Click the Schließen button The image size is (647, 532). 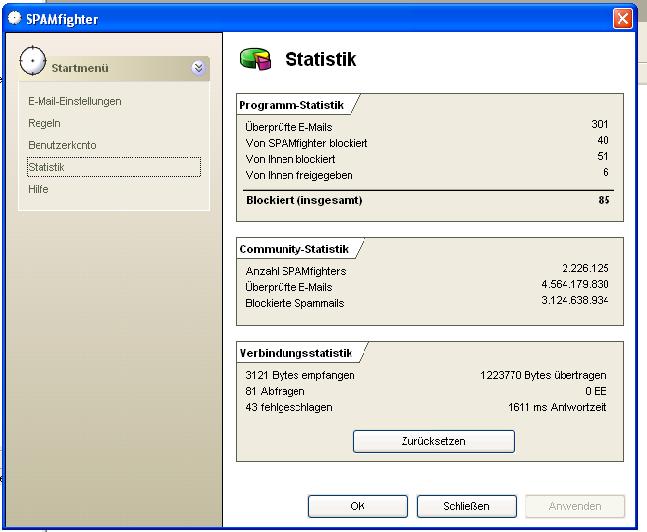tap(466, 506)
